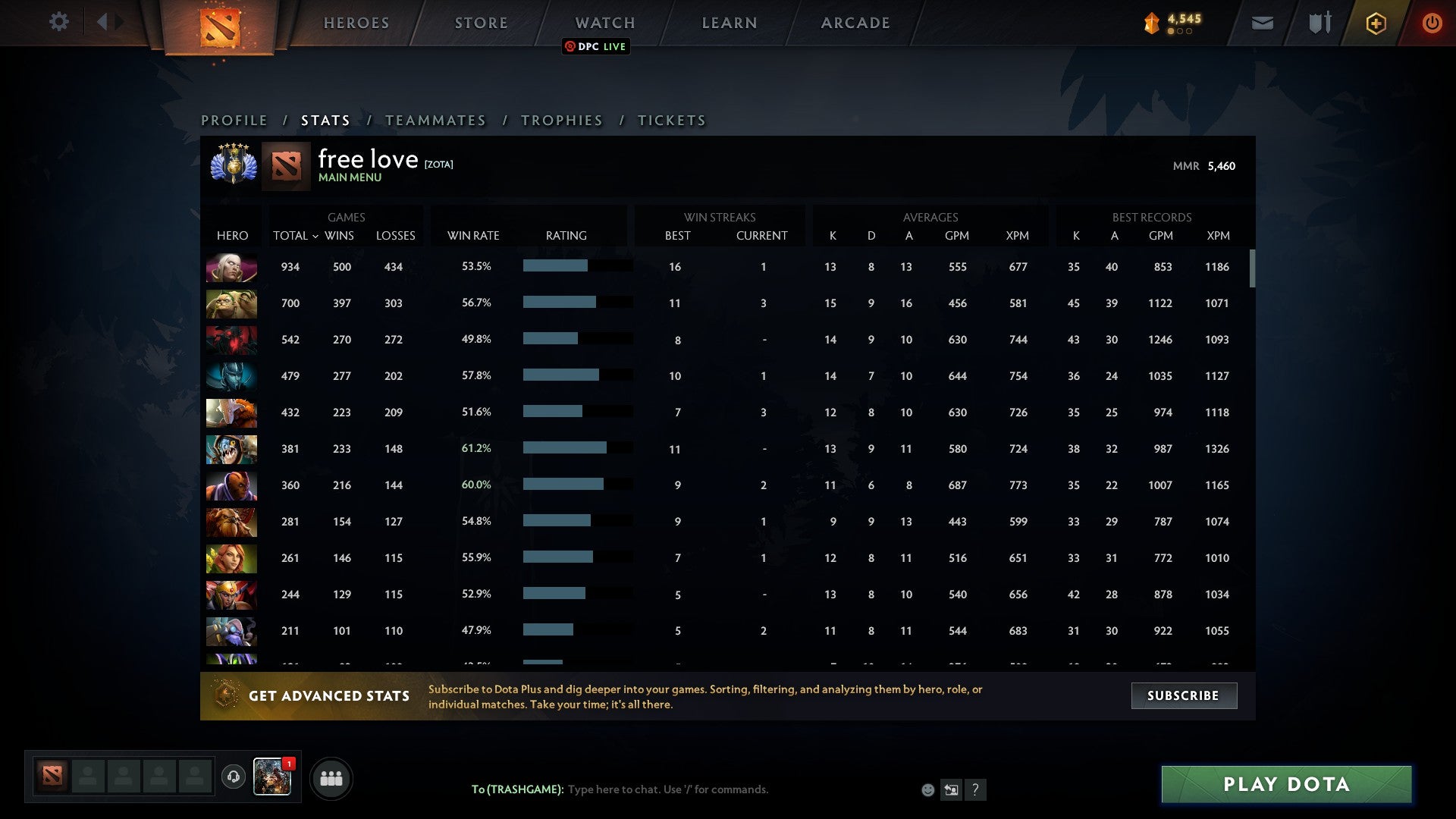The height and width of the screenshot is (819, 1456).
Task: Open the Armory with shield and sword icon
Action: tap(1319, 24)
